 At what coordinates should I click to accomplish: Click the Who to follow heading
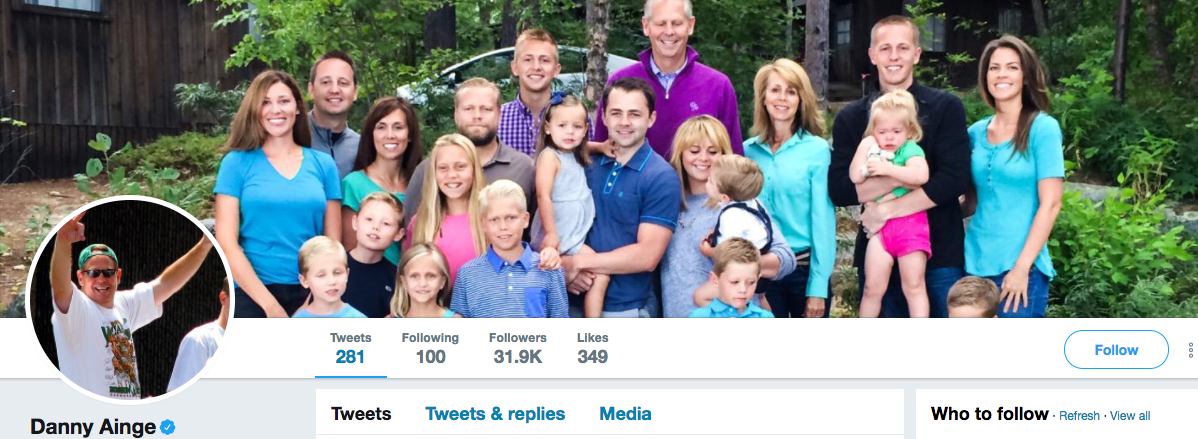pos(989,414)
